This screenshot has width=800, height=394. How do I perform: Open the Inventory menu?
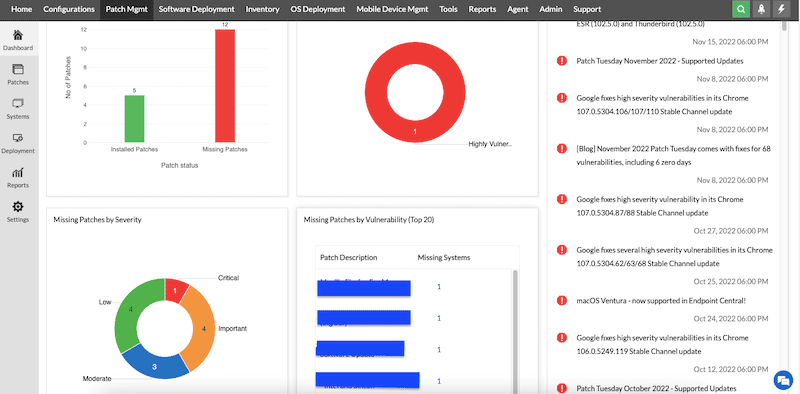[x=262, y=9]
